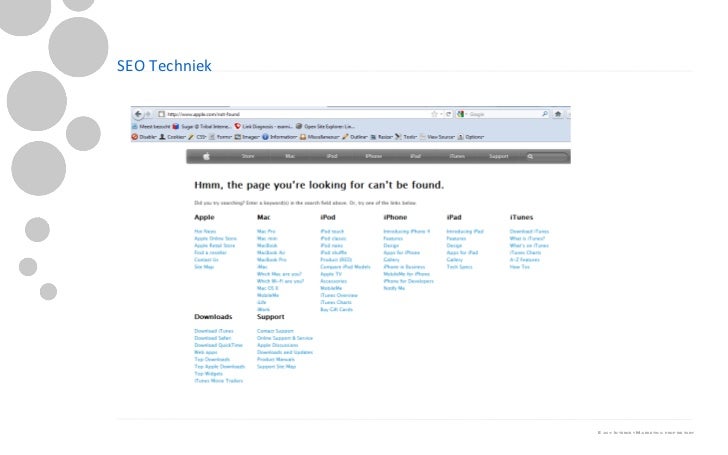
Task: Open the Hot News link
Action: click(x=205, y=231)
